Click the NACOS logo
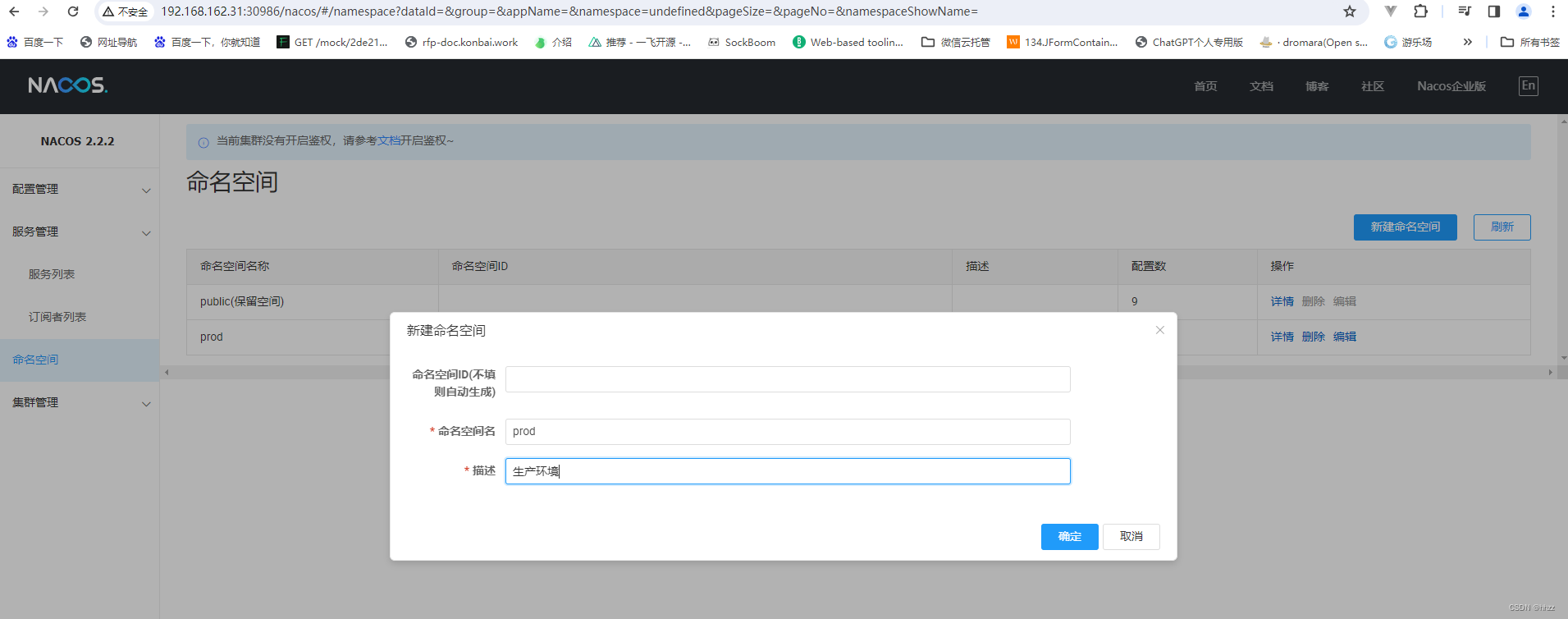This screenshot has height=619, width=1568. click(x=67, y=85)
